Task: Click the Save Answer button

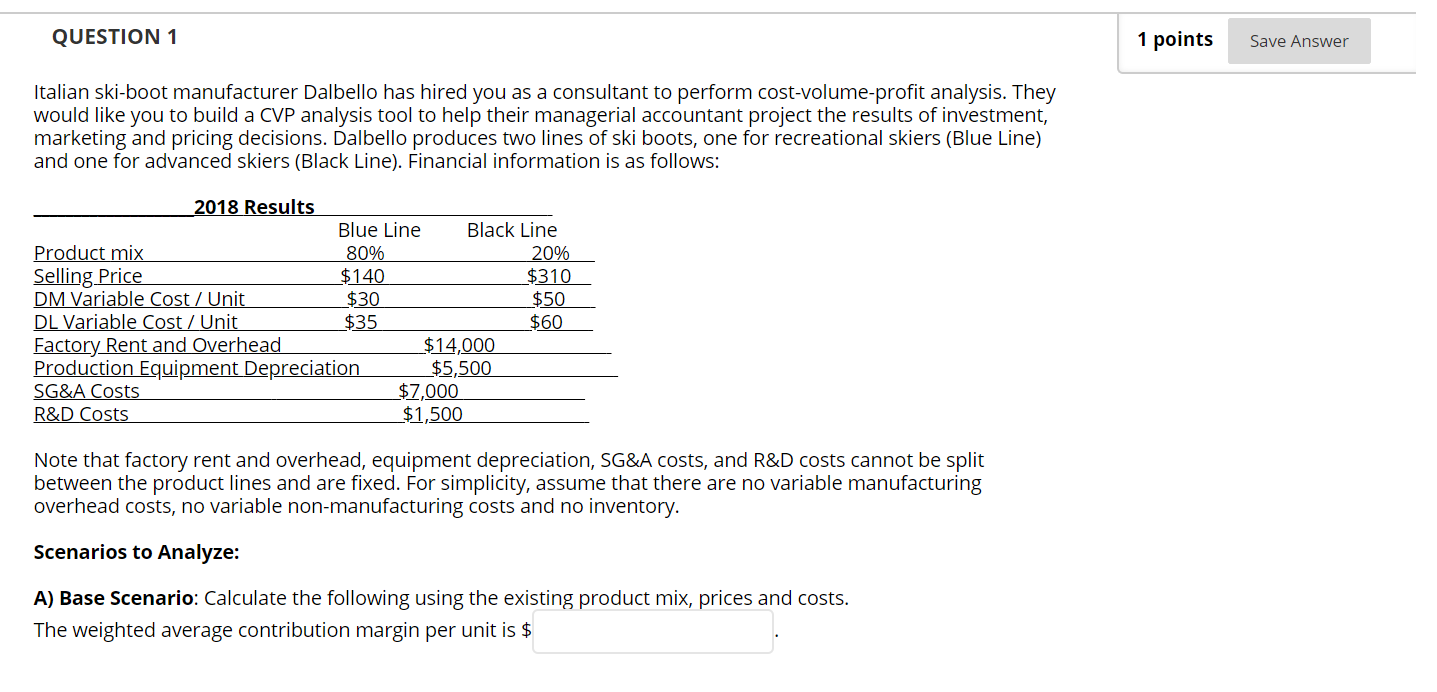Action: [1298, 40]
